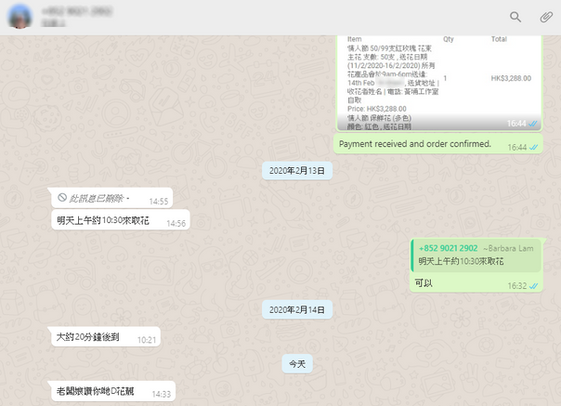This screenshot has height=406, width=561.
Task: Jump to quoted 明天上午約10:30來取花 reply preview
Action: click(476, 255)
